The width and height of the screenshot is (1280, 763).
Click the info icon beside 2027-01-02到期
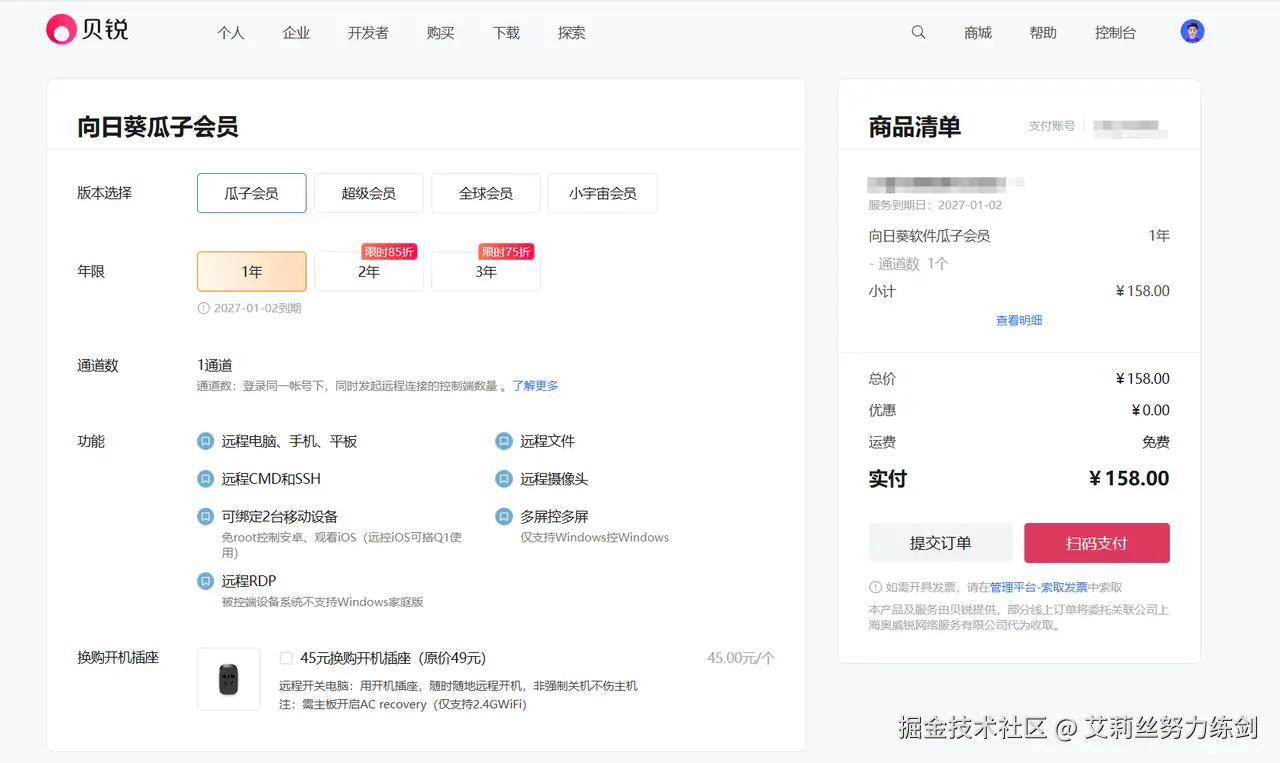tap(204, 308)
